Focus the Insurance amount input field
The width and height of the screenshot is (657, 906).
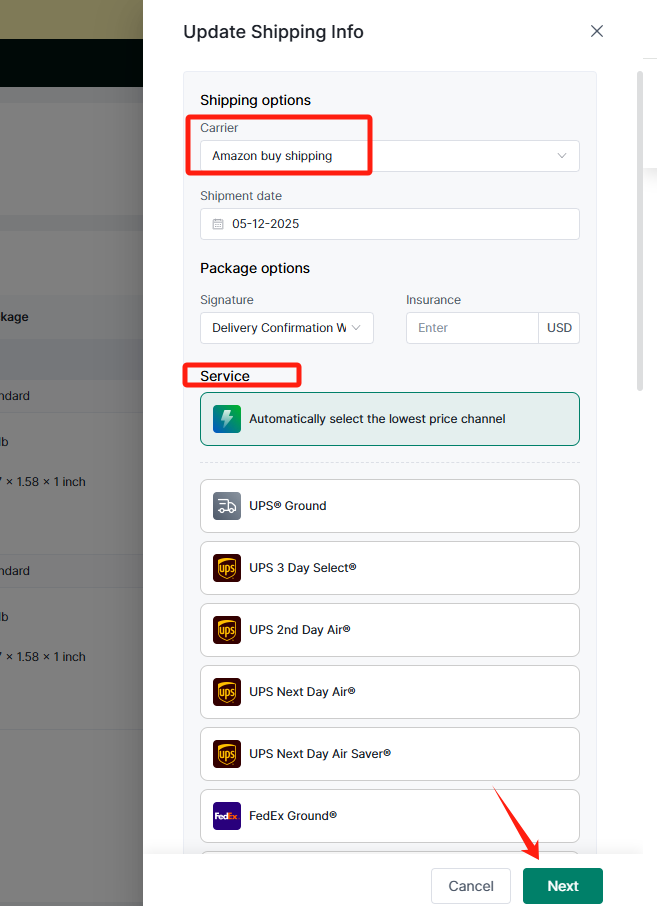(x=472, y=328)
